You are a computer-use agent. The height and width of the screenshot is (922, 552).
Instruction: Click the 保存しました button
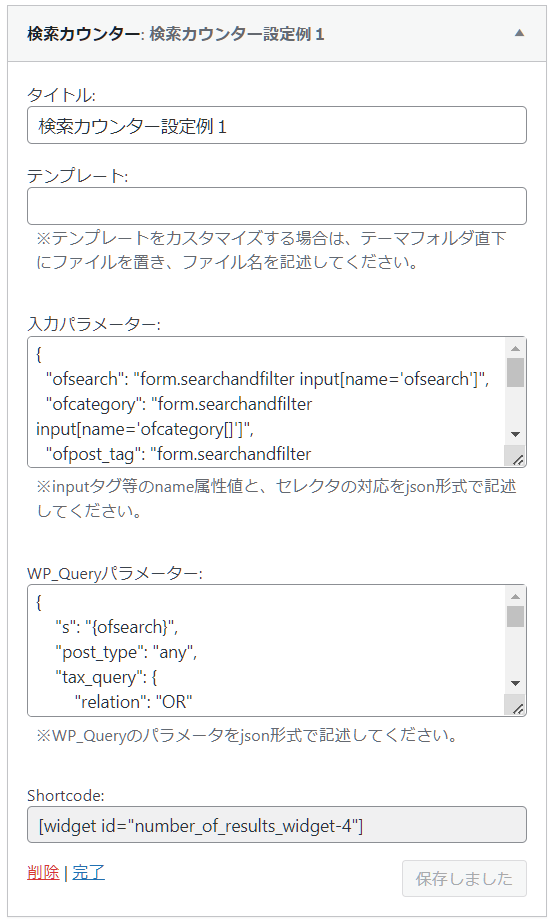(464, 878)
